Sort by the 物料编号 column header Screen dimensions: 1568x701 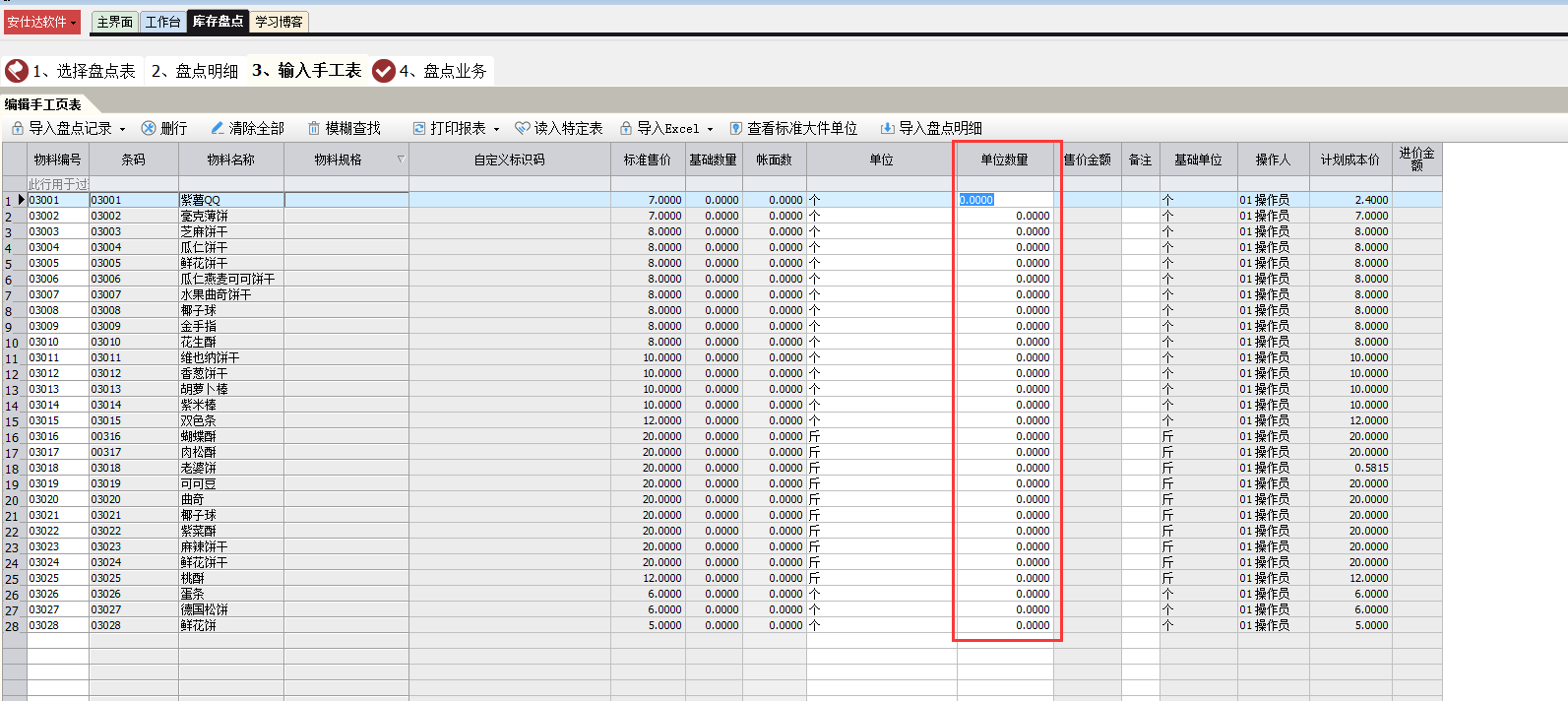tap(58, 159)
